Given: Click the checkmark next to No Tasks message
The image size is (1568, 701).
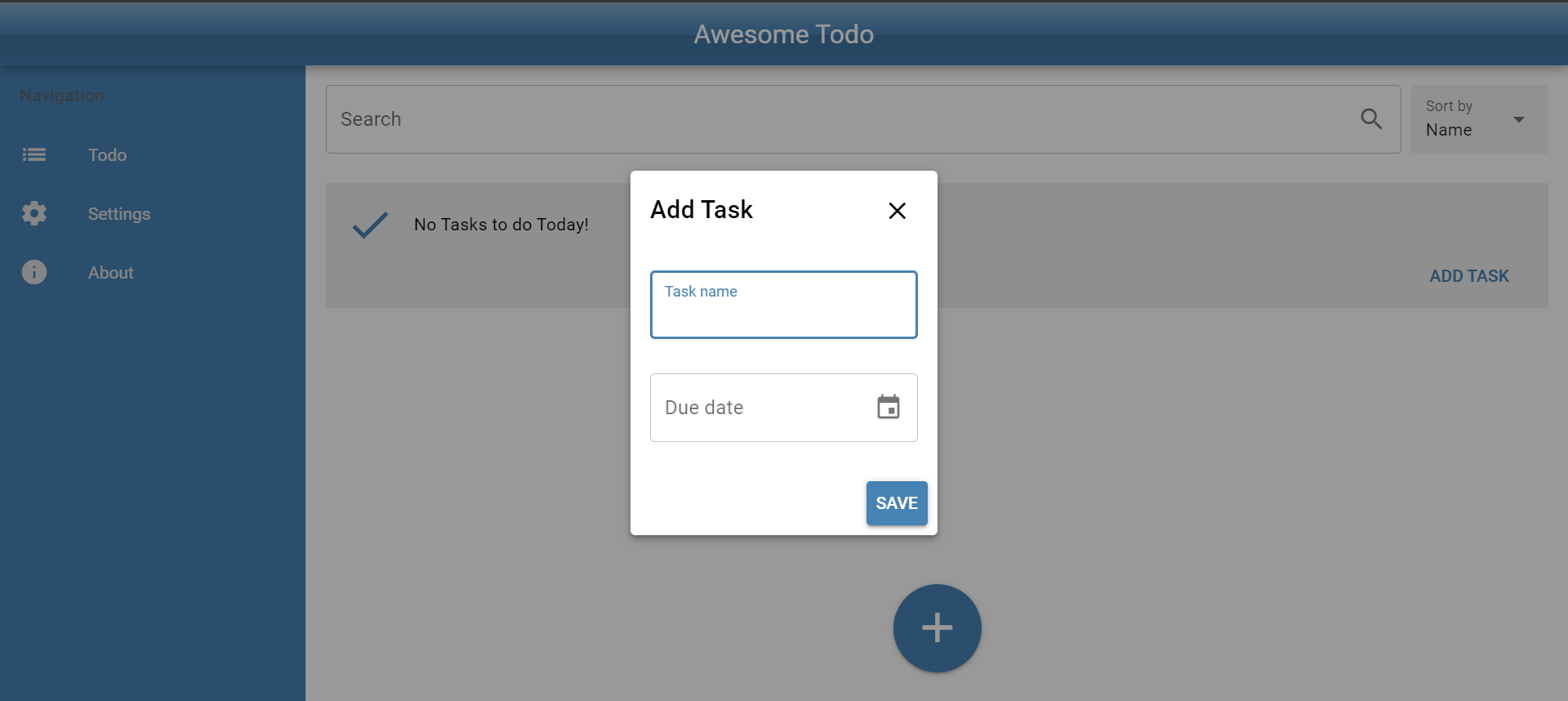Looking at the screenshot, I should 369,225.
